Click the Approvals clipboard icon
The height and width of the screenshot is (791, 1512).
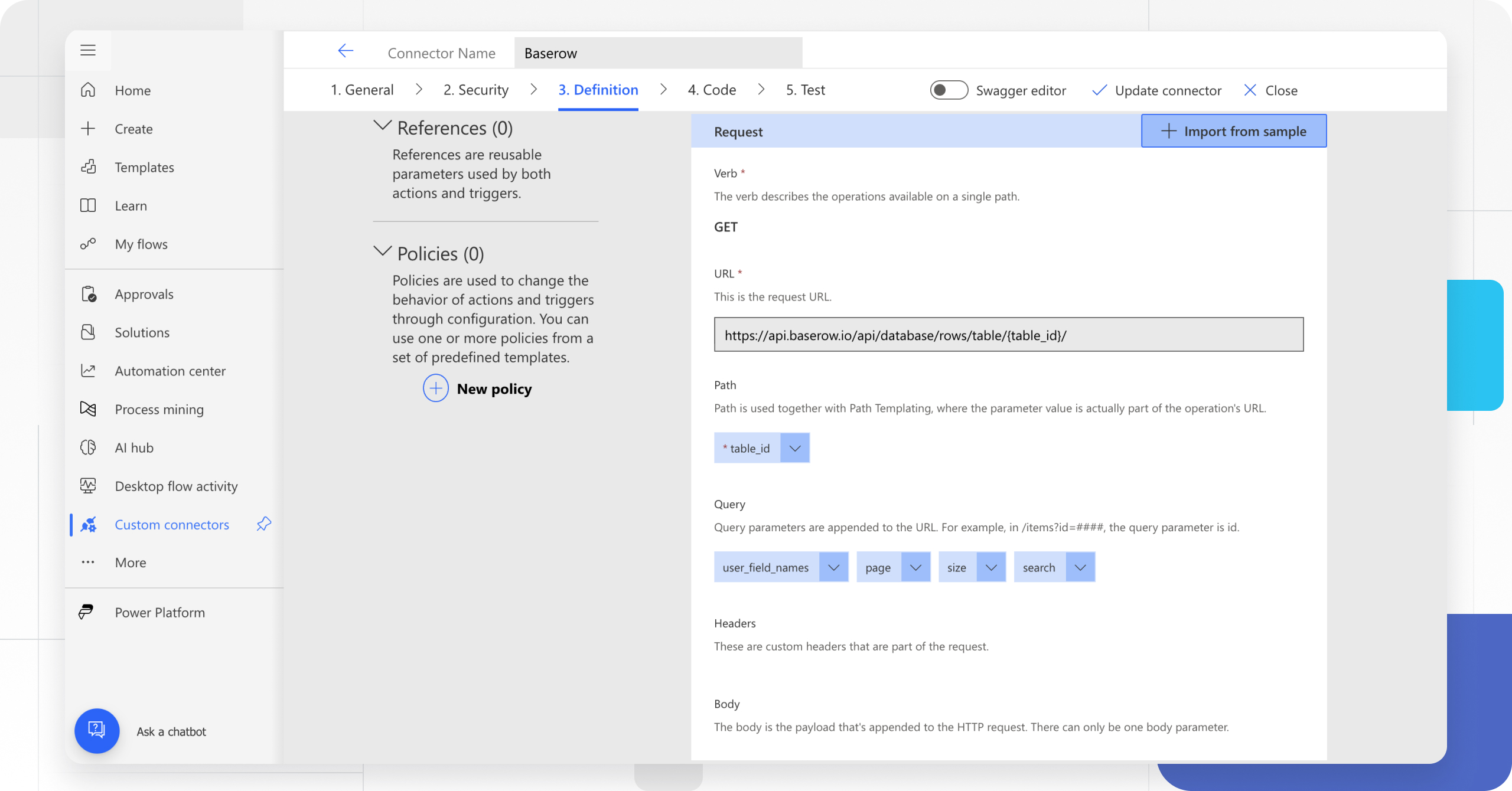click(x=88, y=294)
